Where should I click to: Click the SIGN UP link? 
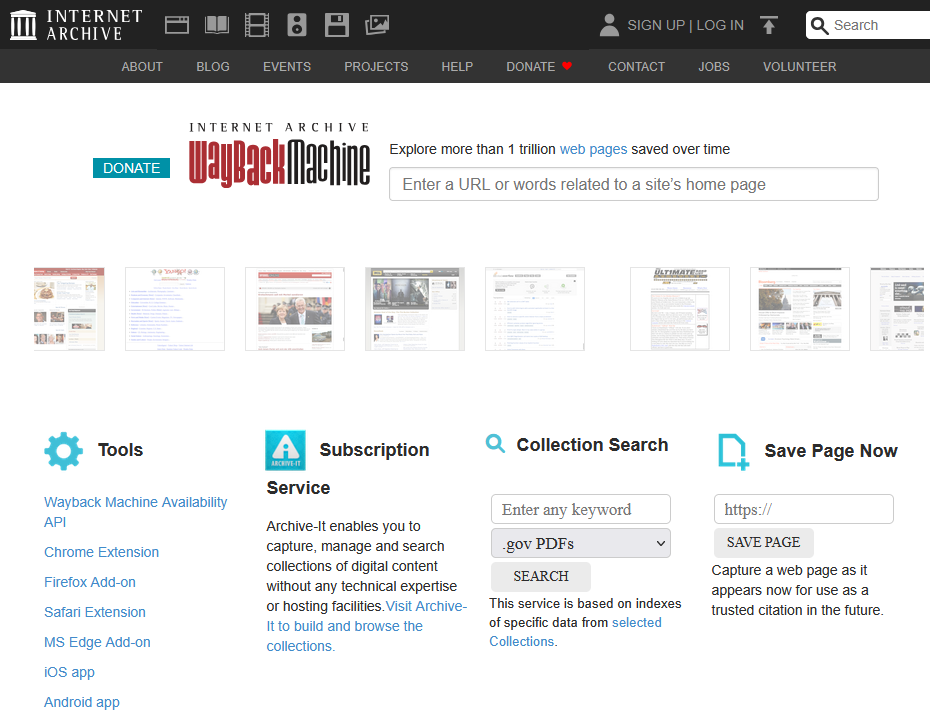coord(656,25)
